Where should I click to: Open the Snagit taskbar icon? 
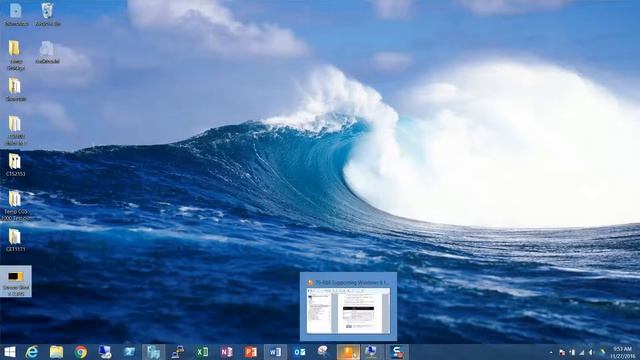pos(397,352)
